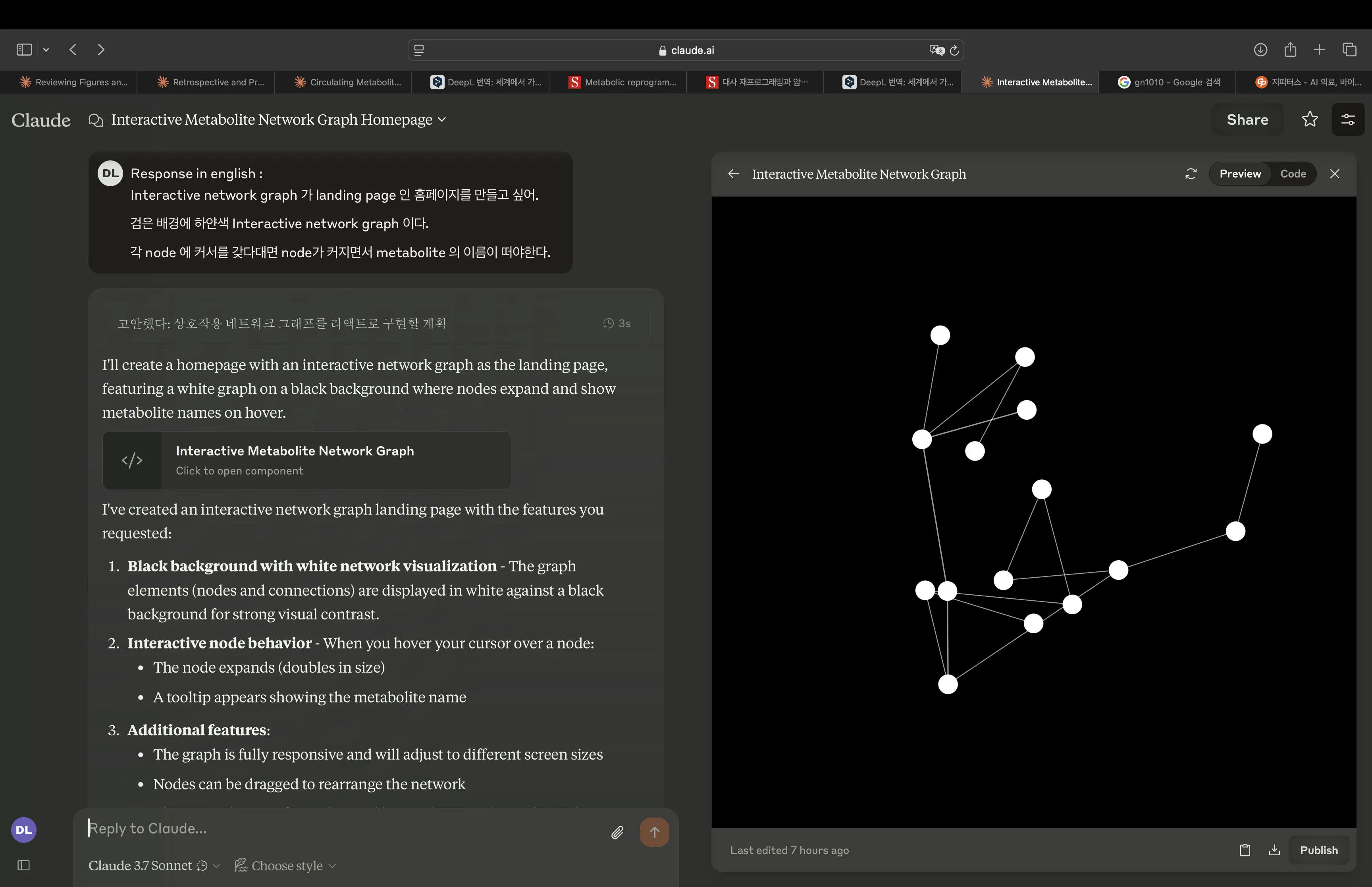Open chat controls settings icon
The height and width of the screenshot is (887, 1372).
click(1347, 119)
